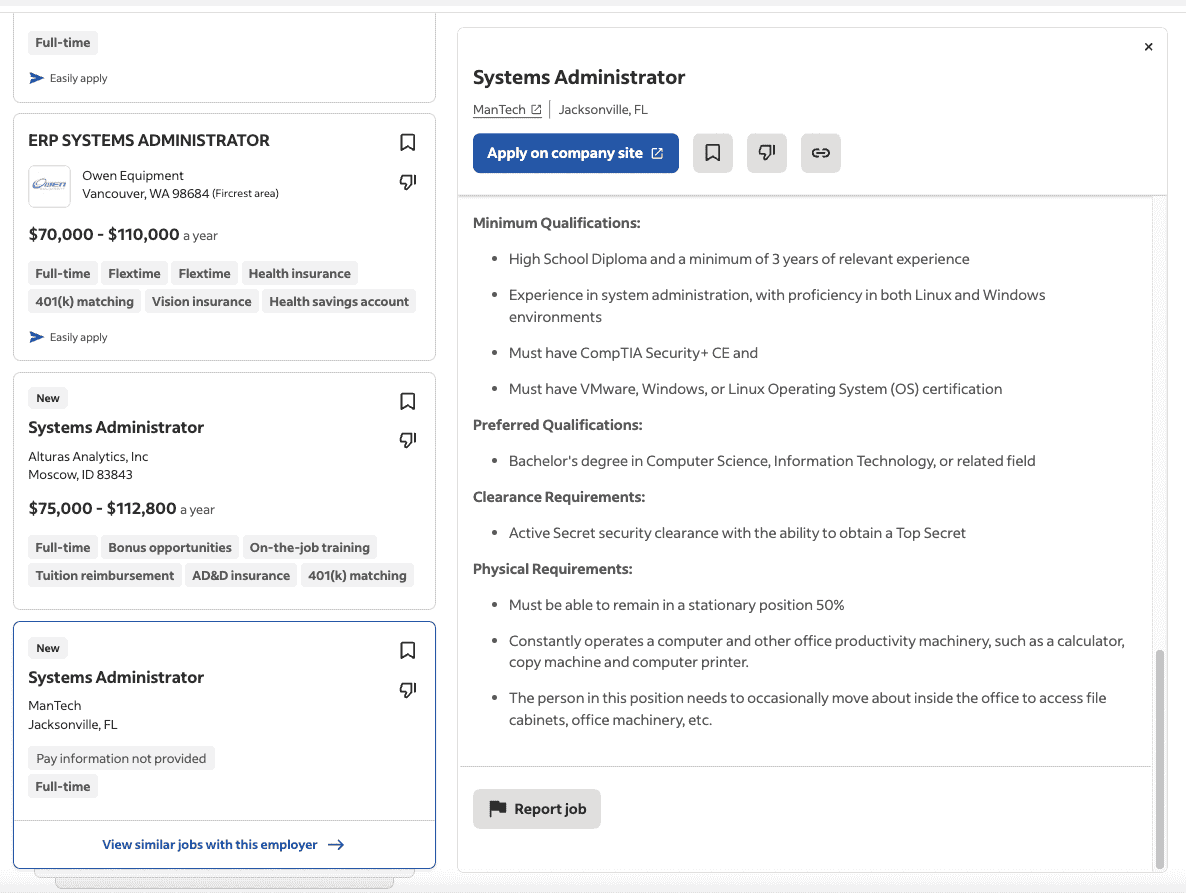Click Jacksonville, FL location in details header
1186x893 pixels.
(x=603, y=110)
